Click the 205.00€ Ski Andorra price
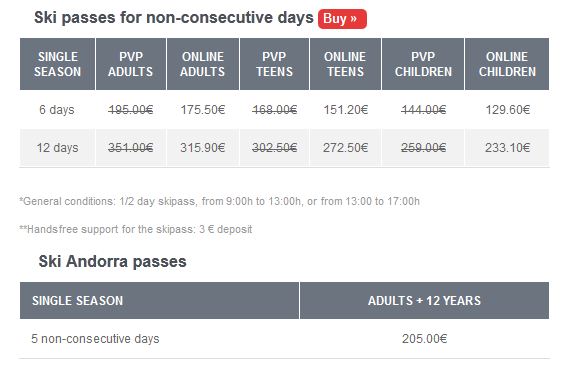 tap(425, 339)
